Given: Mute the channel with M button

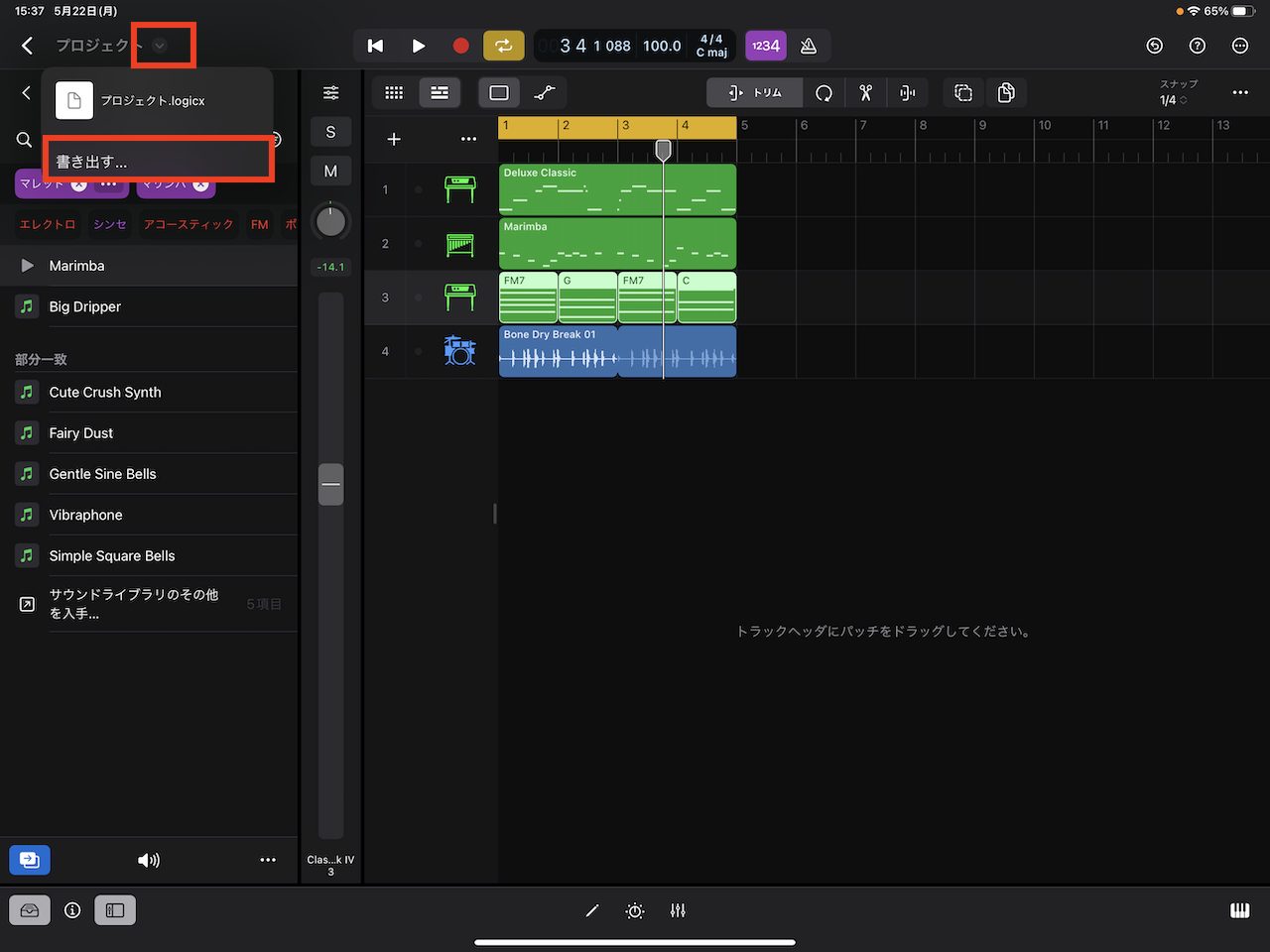Looking at the screenshot, I should [x=330, y=172].
